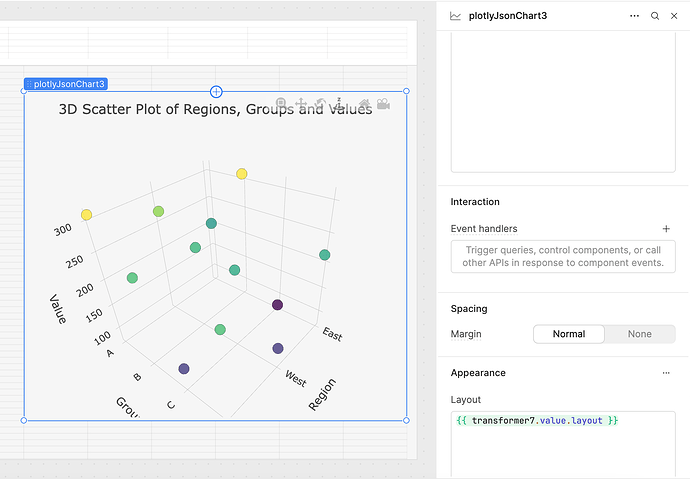The image size is (690, 479).
Task: Add a new event handler
Action: click(666, 229)
